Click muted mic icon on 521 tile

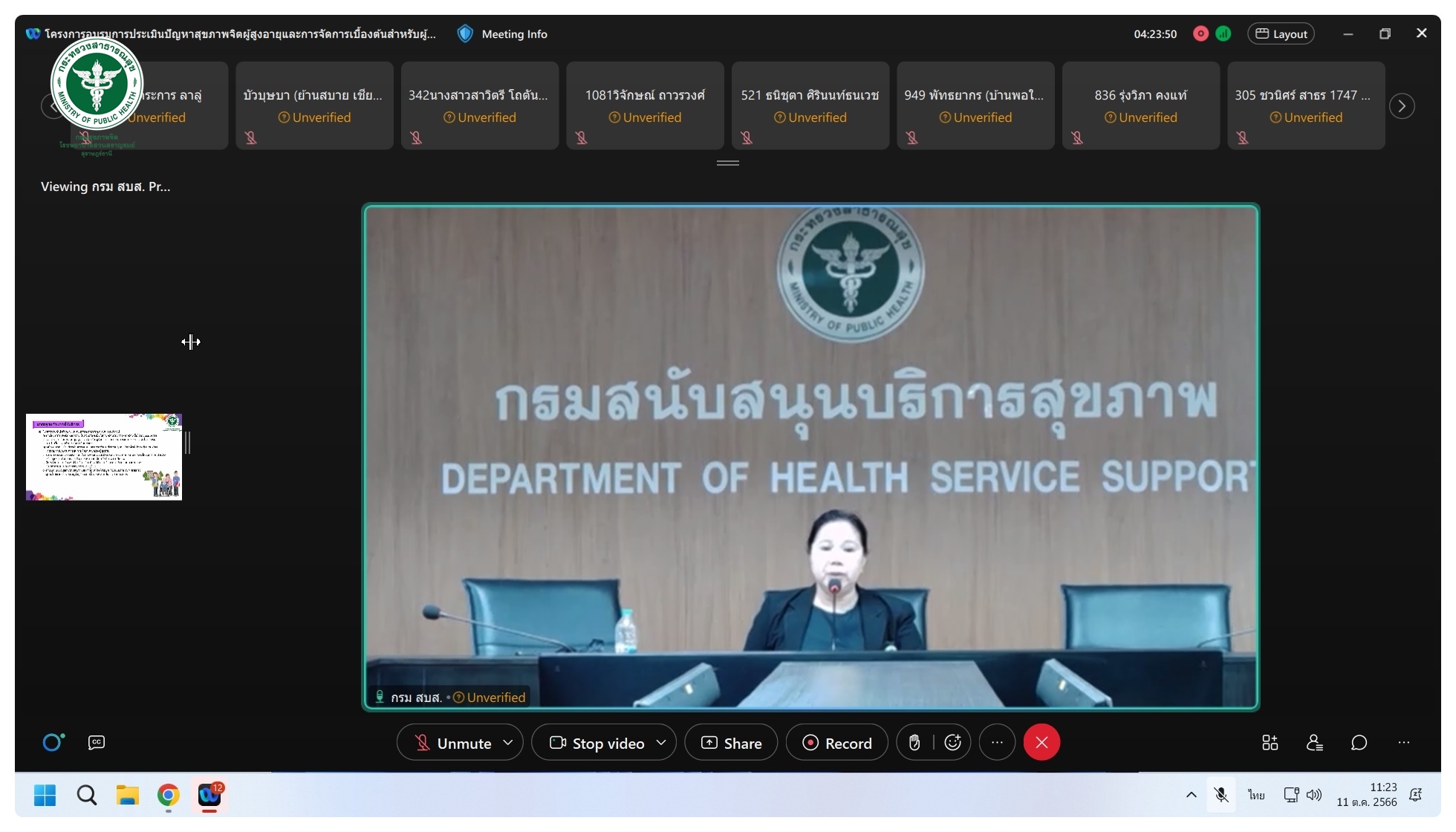tap(747, 137)
